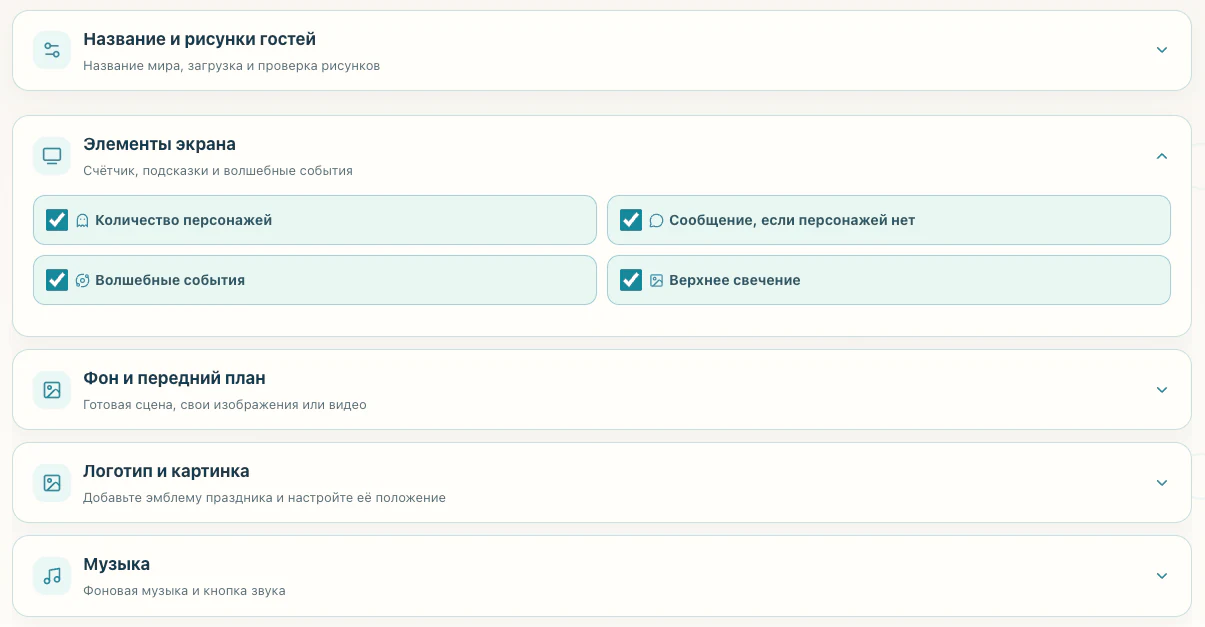Disable the Верхнее свечение checkbox
This screenshot has height=627, width=1205.
coord(631,280)
